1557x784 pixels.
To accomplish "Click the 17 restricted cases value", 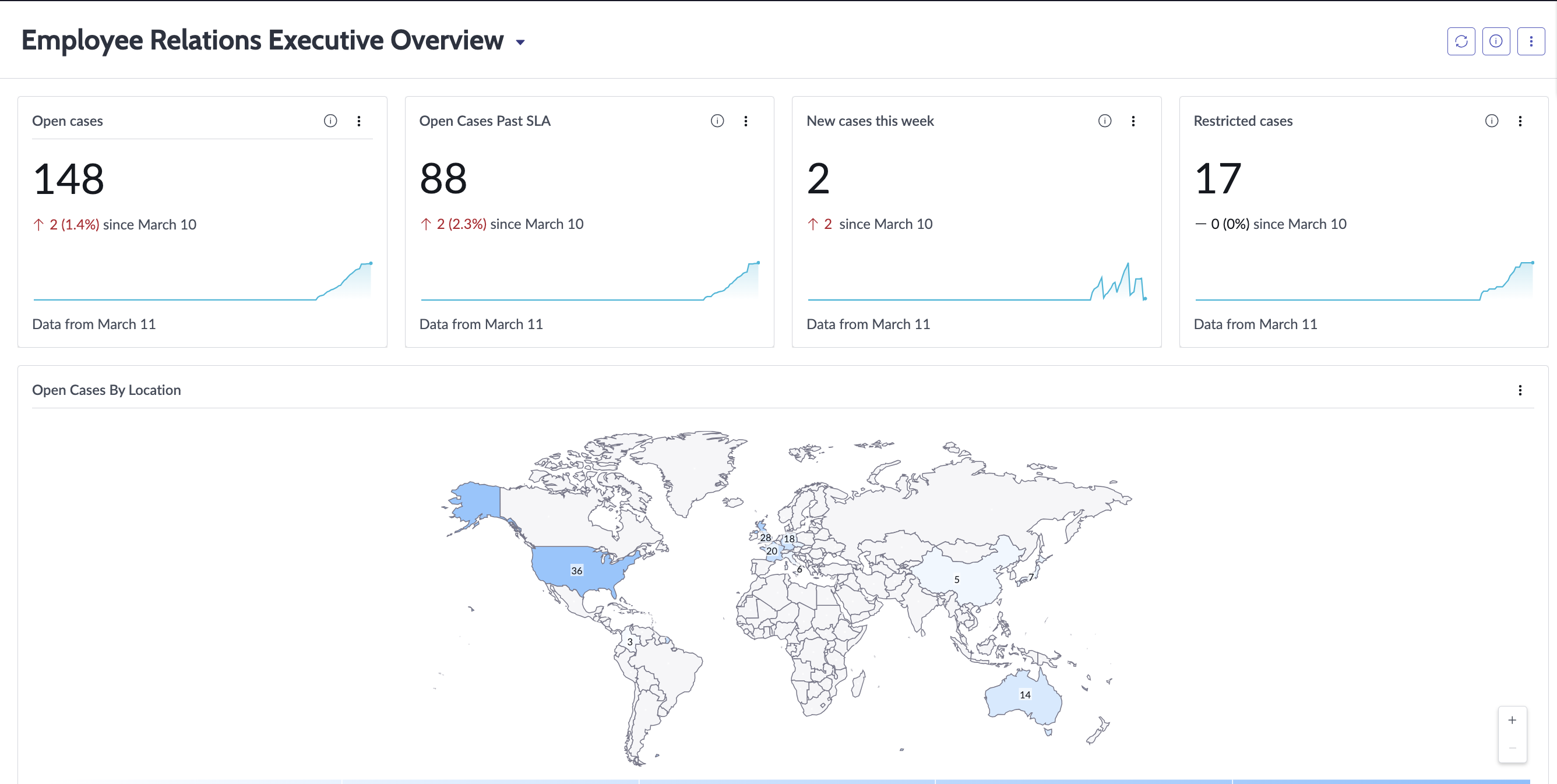I will point(1217,179).
